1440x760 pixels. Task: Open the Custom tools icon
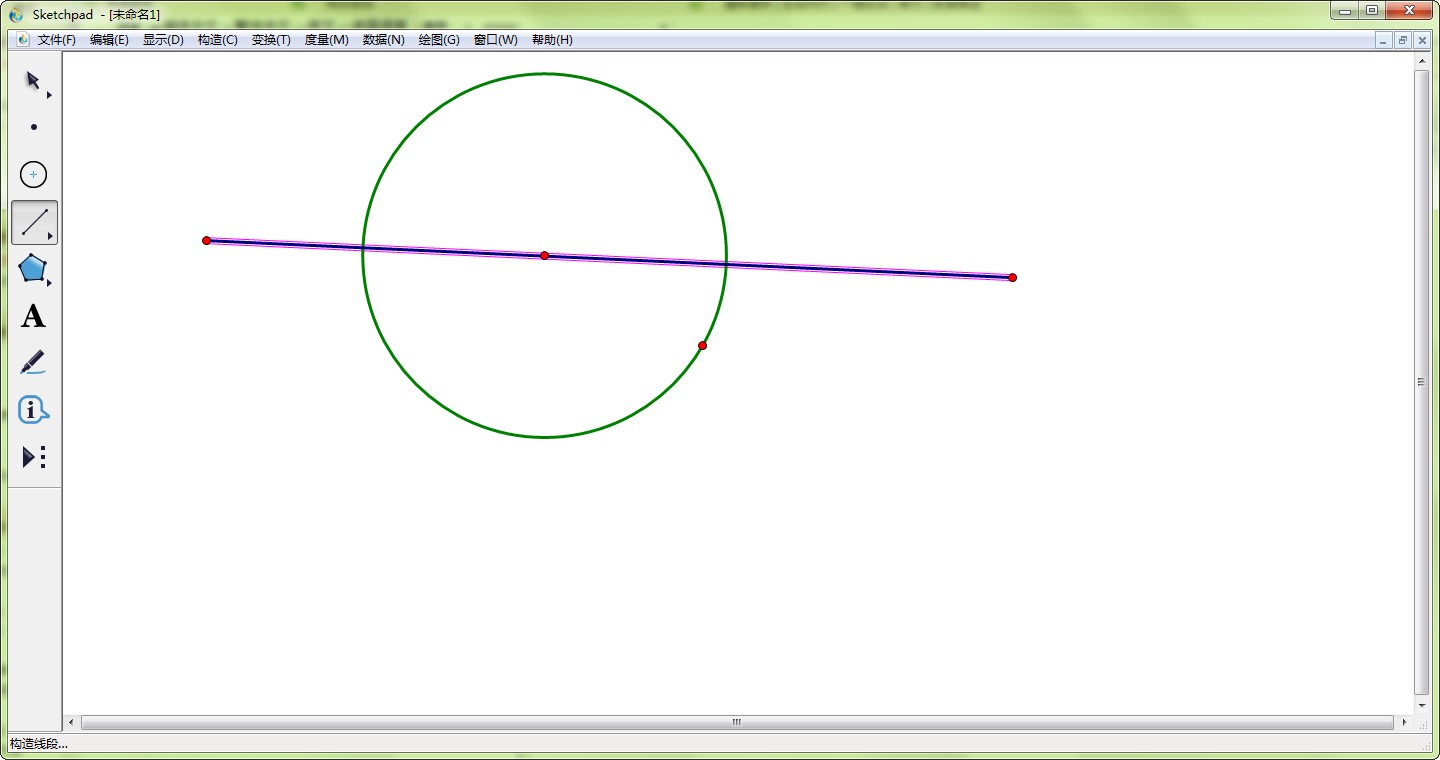point(34,457)
